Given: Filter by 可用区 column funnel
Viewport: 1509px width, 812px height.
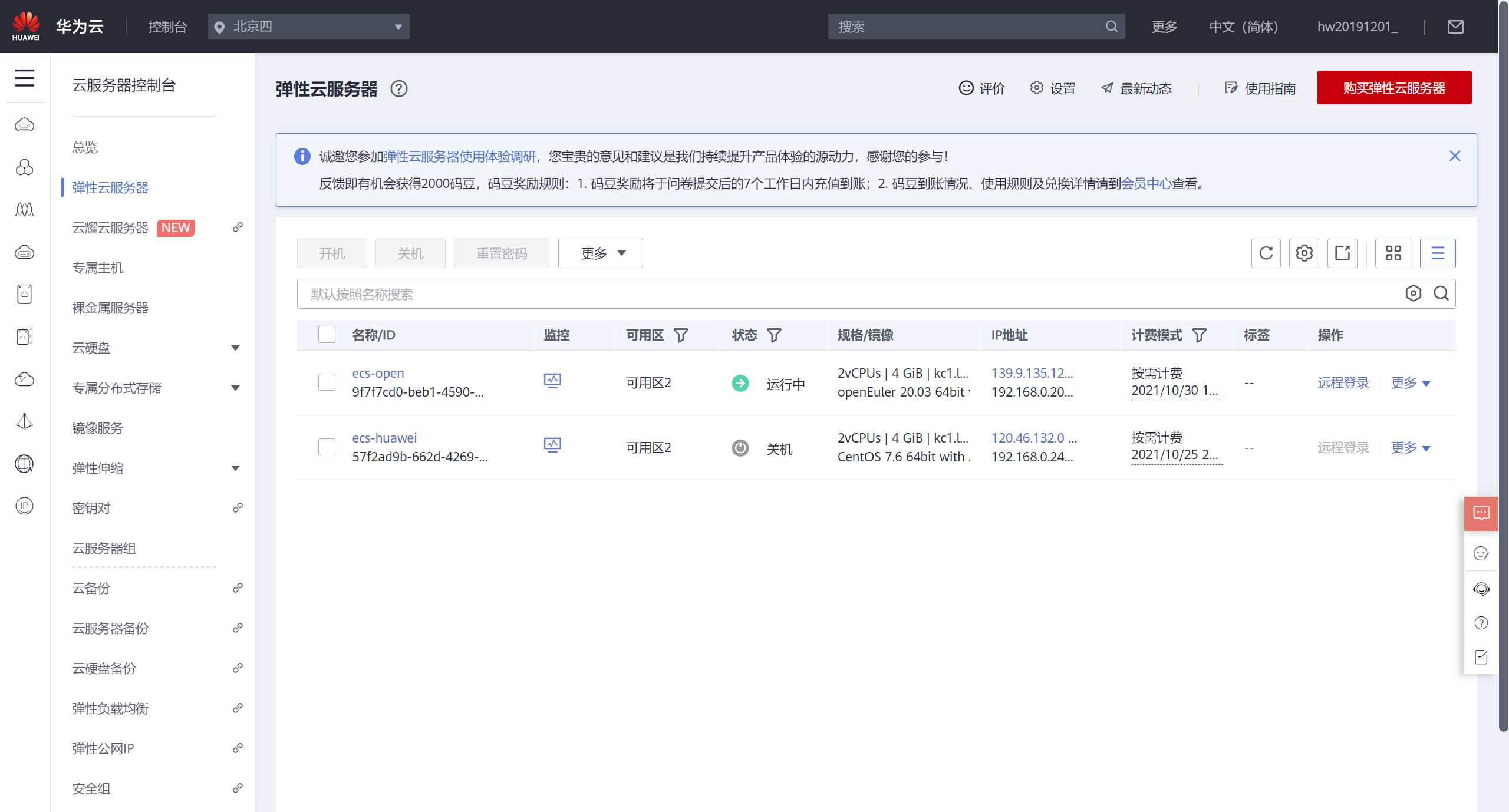Looking at the screenshot, I should point(681,336).
